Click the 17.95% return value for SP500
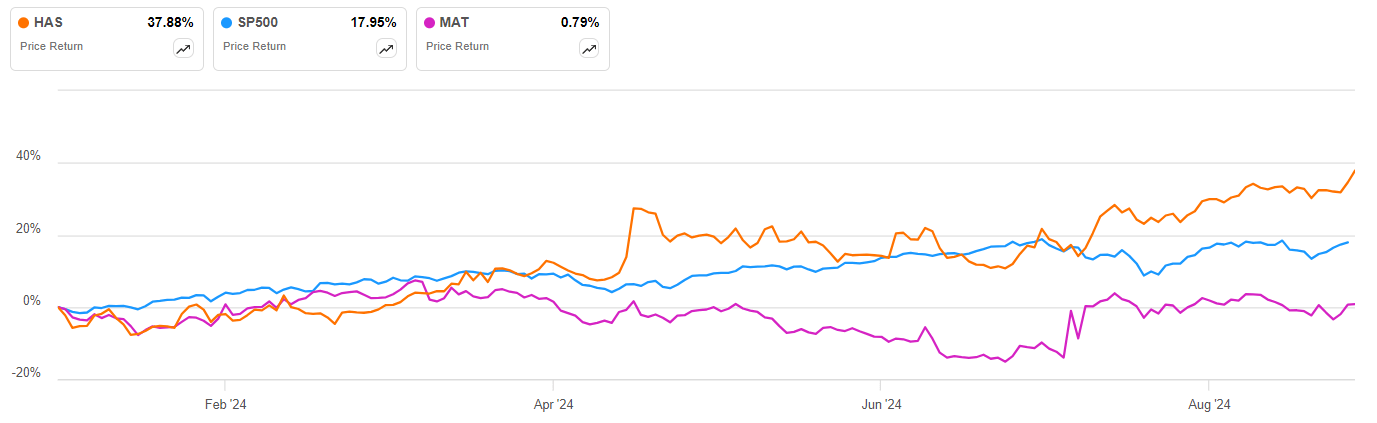The image size is (1377, 423). pos(375,22)
